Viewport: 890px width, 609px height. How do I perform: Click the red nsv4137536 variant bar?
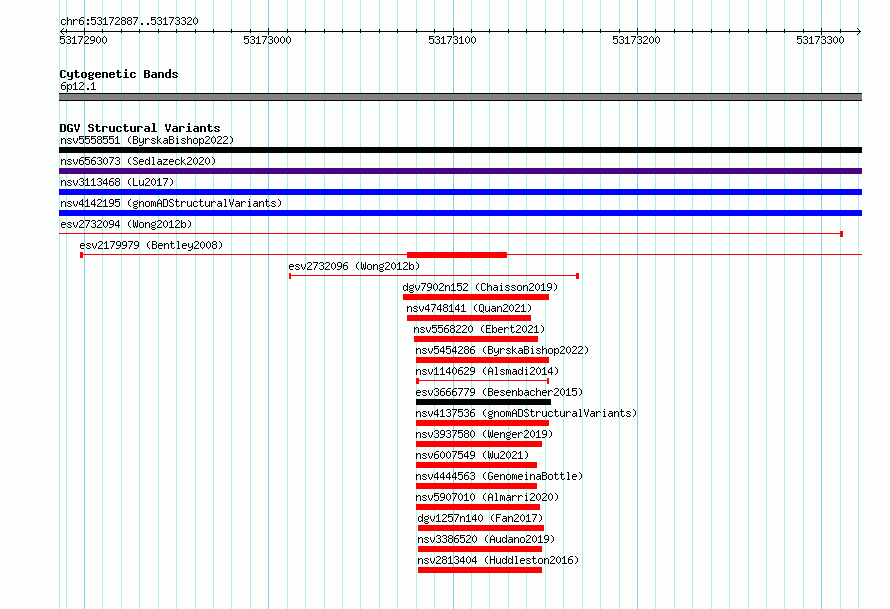pos(482,423)
